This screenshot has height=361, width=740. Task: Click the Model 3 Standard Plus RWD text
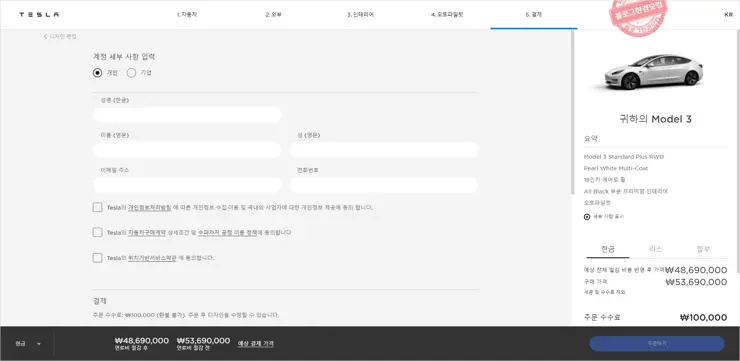[x=623, y=157]
